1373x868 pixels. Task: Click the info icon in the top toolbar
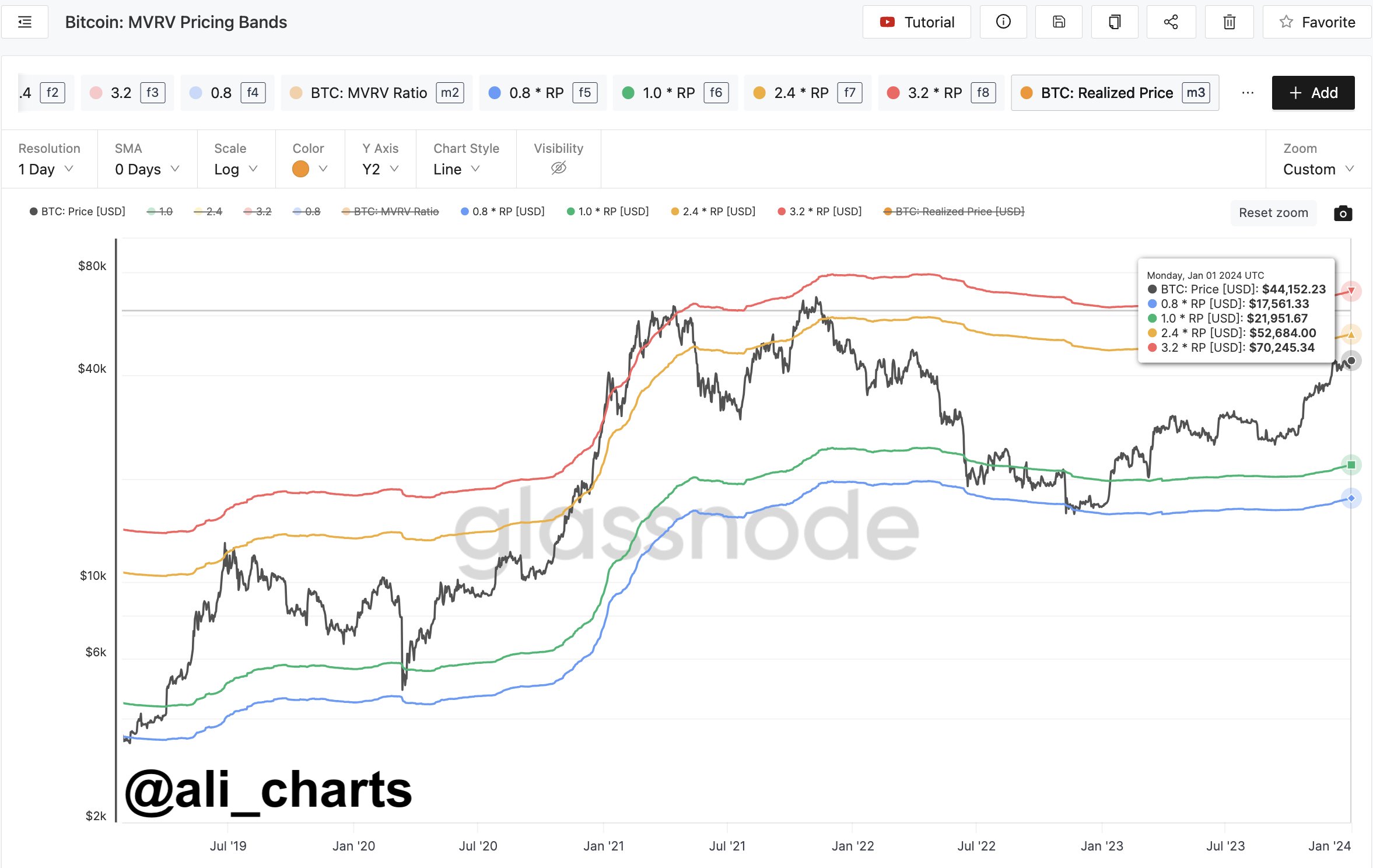(1004, 22)
